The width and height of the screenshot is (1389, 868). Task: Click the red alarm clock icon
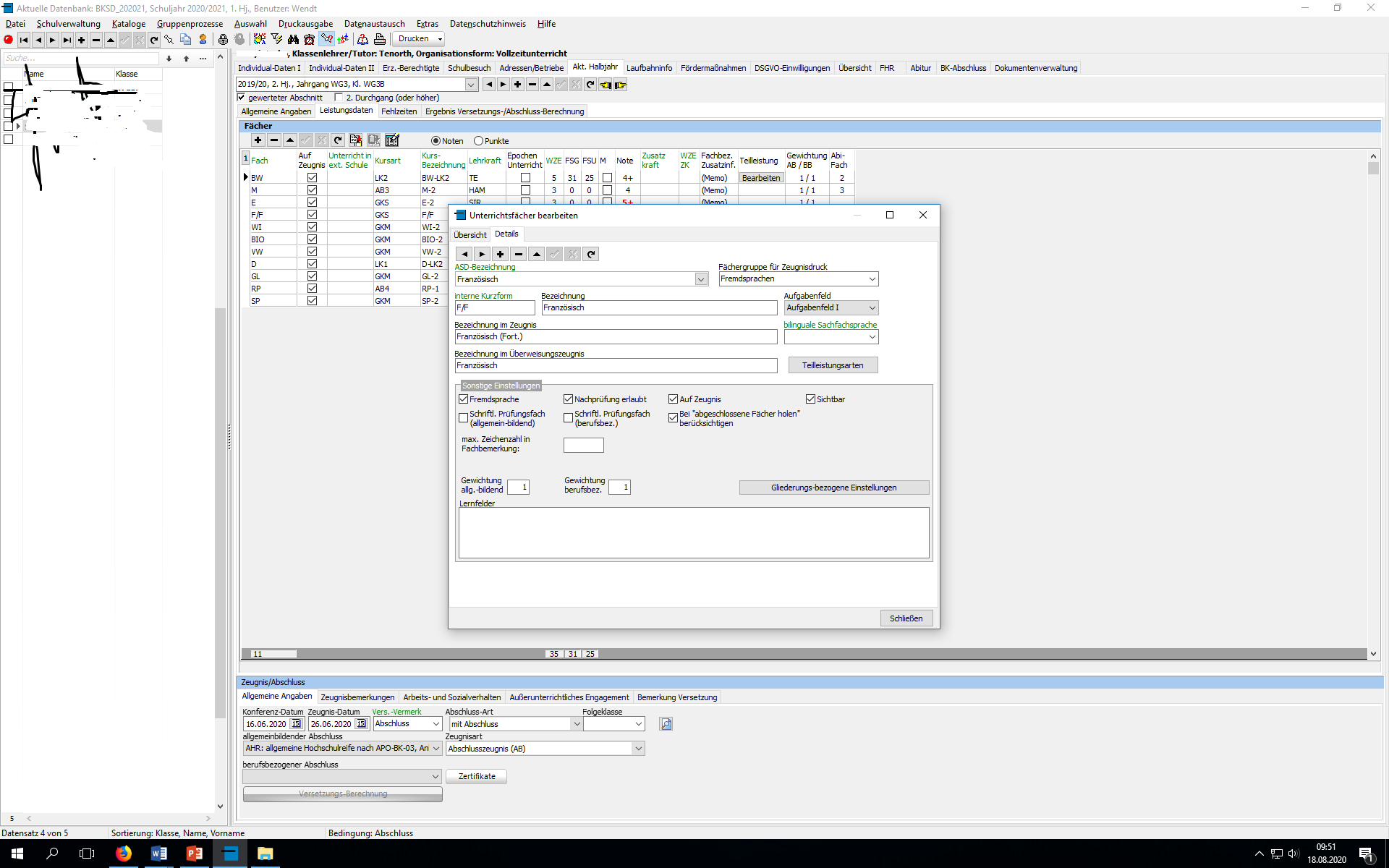[x=310, y=40]
